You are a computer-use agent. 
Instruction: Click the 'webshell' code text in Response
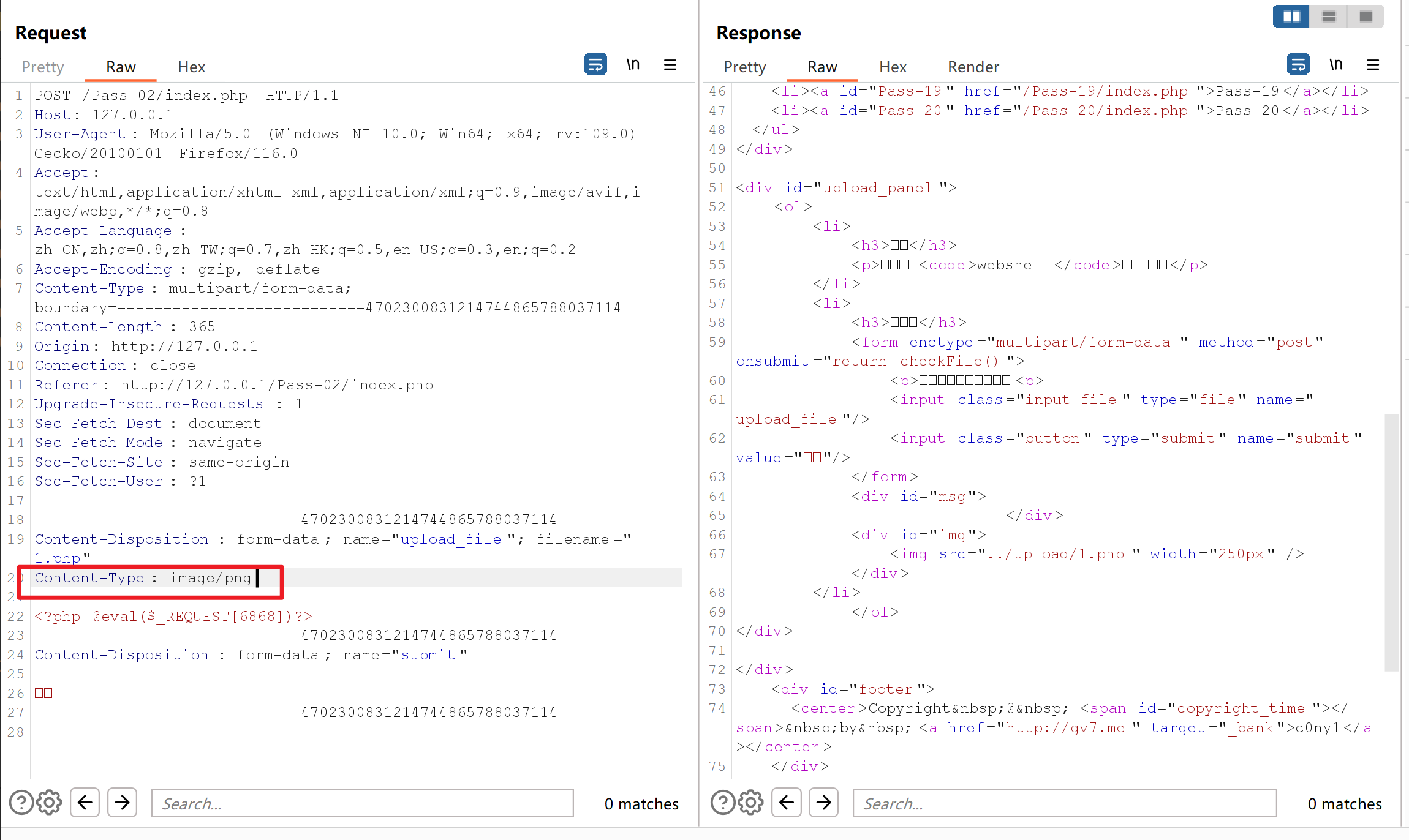coord(1013,265)
